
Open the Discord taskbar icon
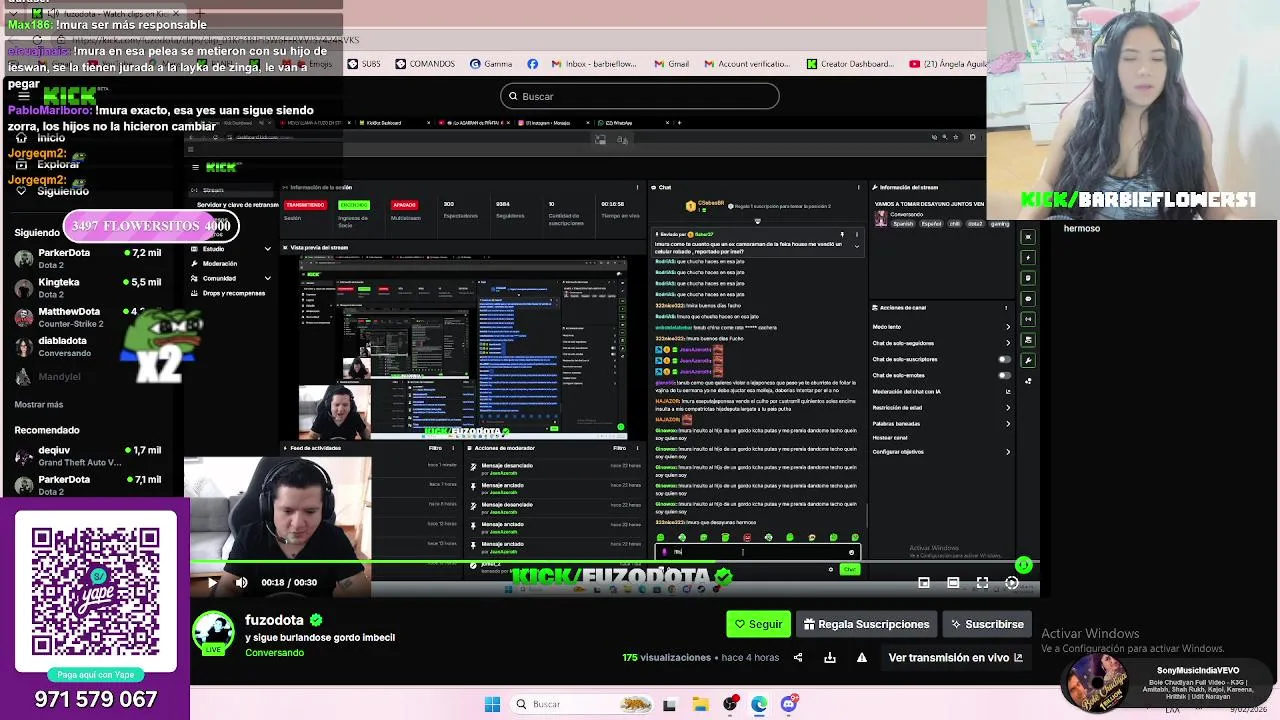789,704
